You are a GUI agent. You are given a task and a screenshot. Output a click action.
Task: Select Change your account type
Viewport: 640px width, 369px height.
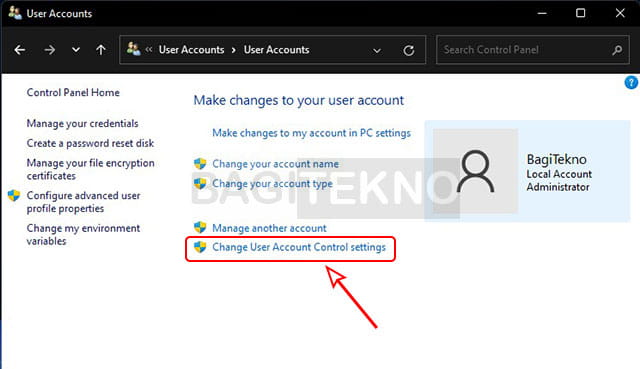coord(272,184)
